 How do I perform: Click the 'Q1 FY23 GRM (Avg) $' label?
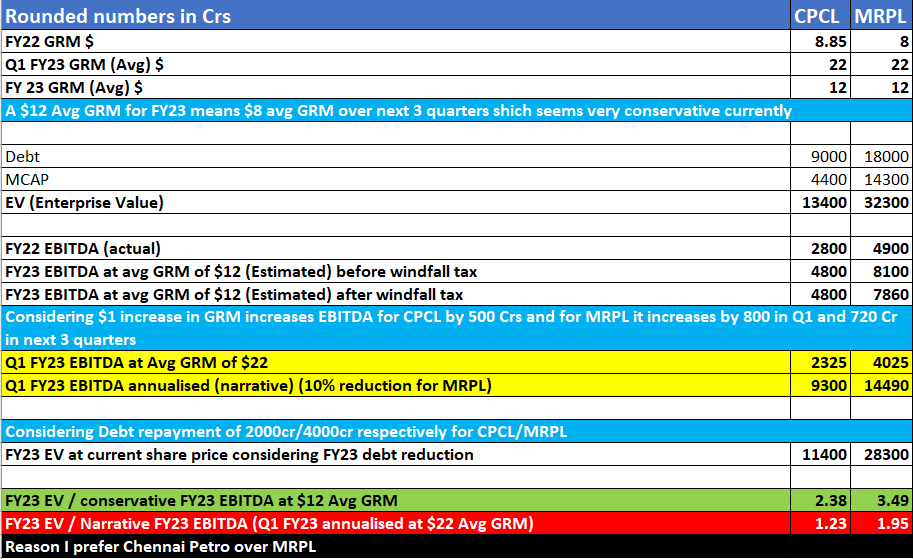pyautogui.click(x=396, y=64)
